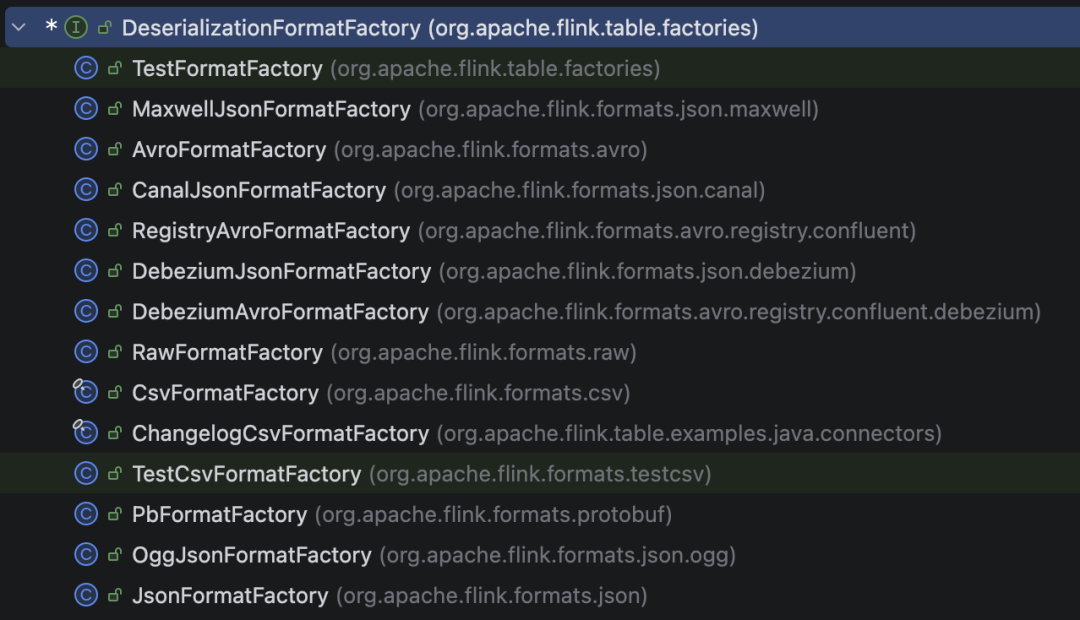
Task: Click the class icon of JsonFormatFactory
Action: pos(85,594)
